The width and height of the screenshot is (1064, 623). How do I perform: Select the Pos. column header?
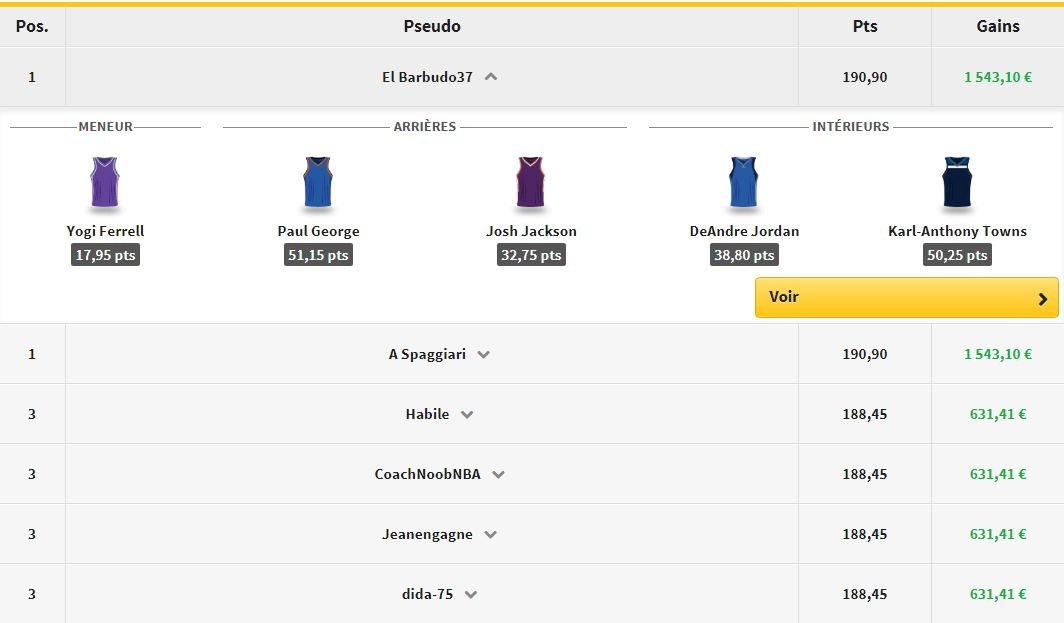(32, 27)
